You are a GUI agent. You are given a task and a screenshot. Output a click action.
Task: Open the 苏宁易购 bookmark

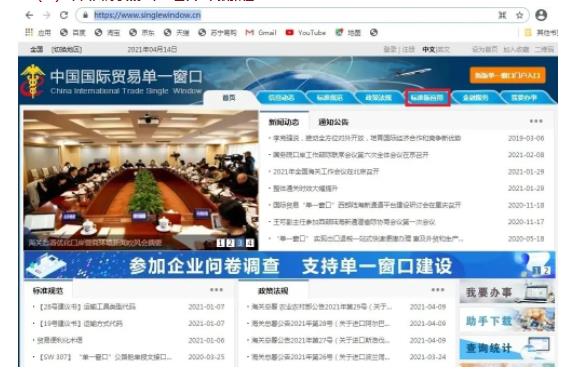pos(218,33)
